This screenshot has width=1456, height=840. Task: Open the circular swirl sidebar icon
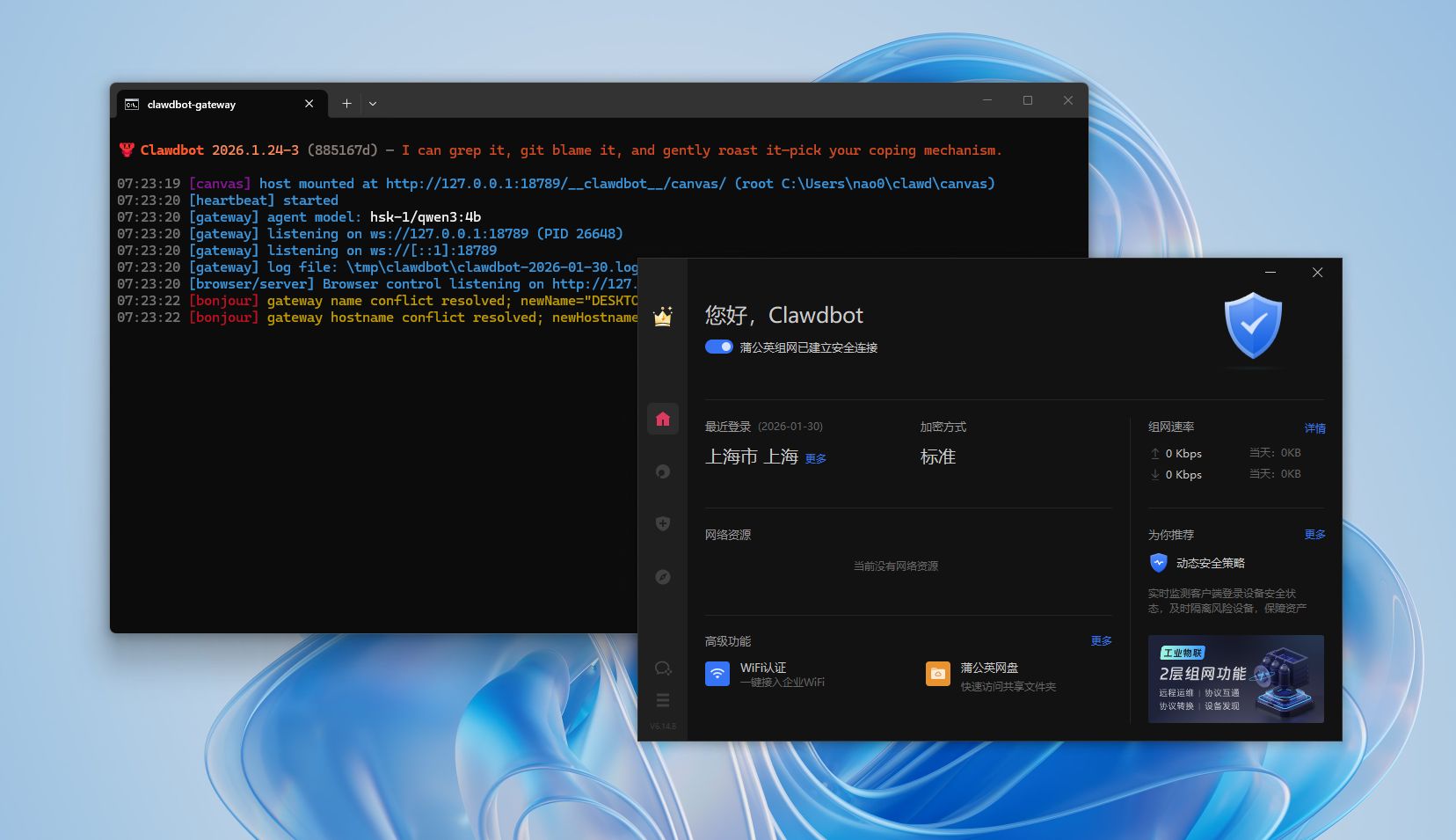point(663,471)
